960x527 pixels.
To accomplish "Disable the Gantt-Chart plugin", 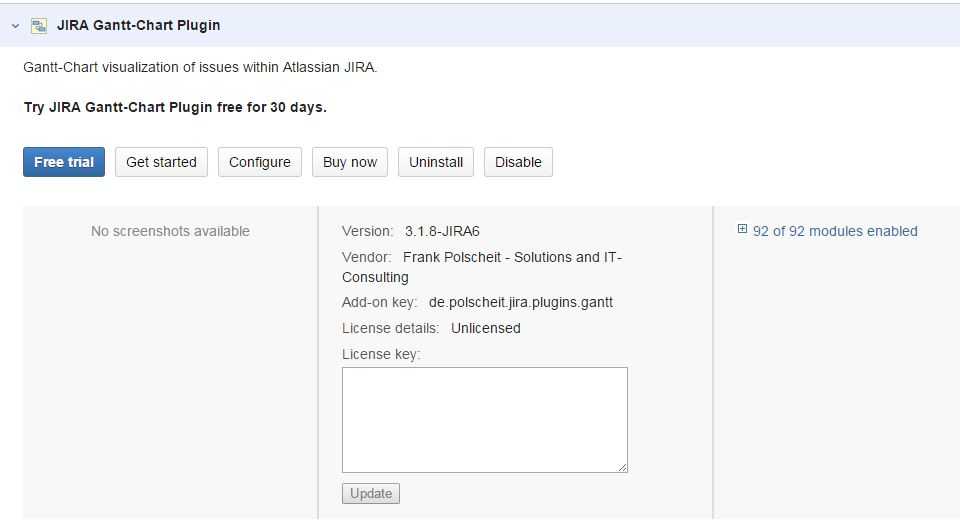I will (518, 162).
